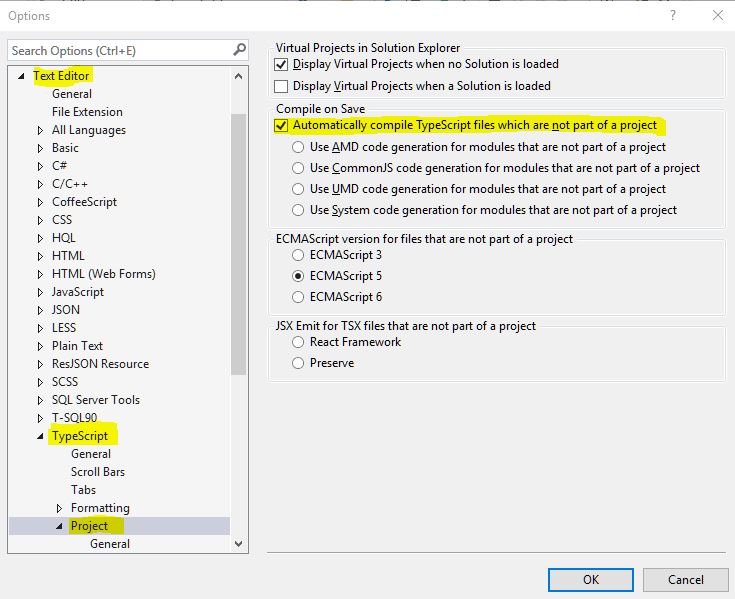This screenshot has height=599, width=735.
Task: Expand the C# node
Action: click(x=40, y=166)
